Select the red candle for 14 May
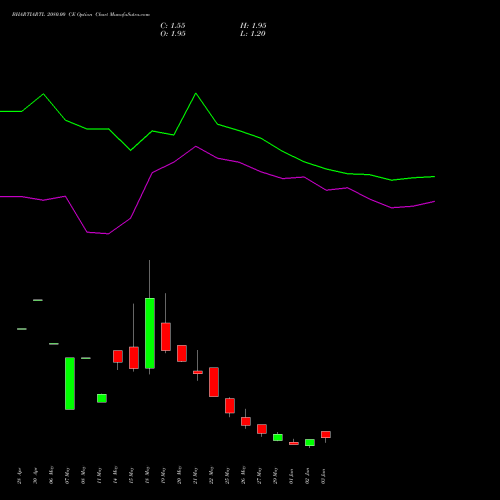The height and width of the screenshot is (500, 500). click(118, 356)
